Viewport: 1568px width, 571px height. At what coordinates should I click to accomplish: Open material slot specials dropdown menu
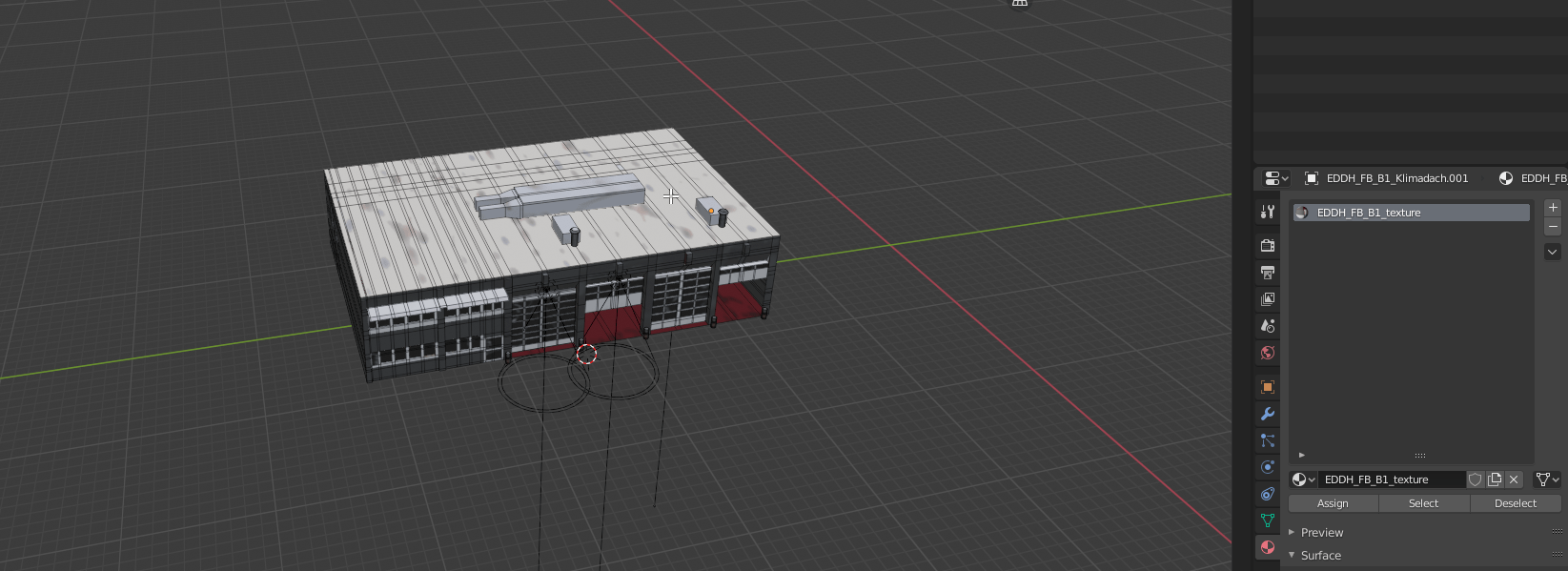[1553, 252]
